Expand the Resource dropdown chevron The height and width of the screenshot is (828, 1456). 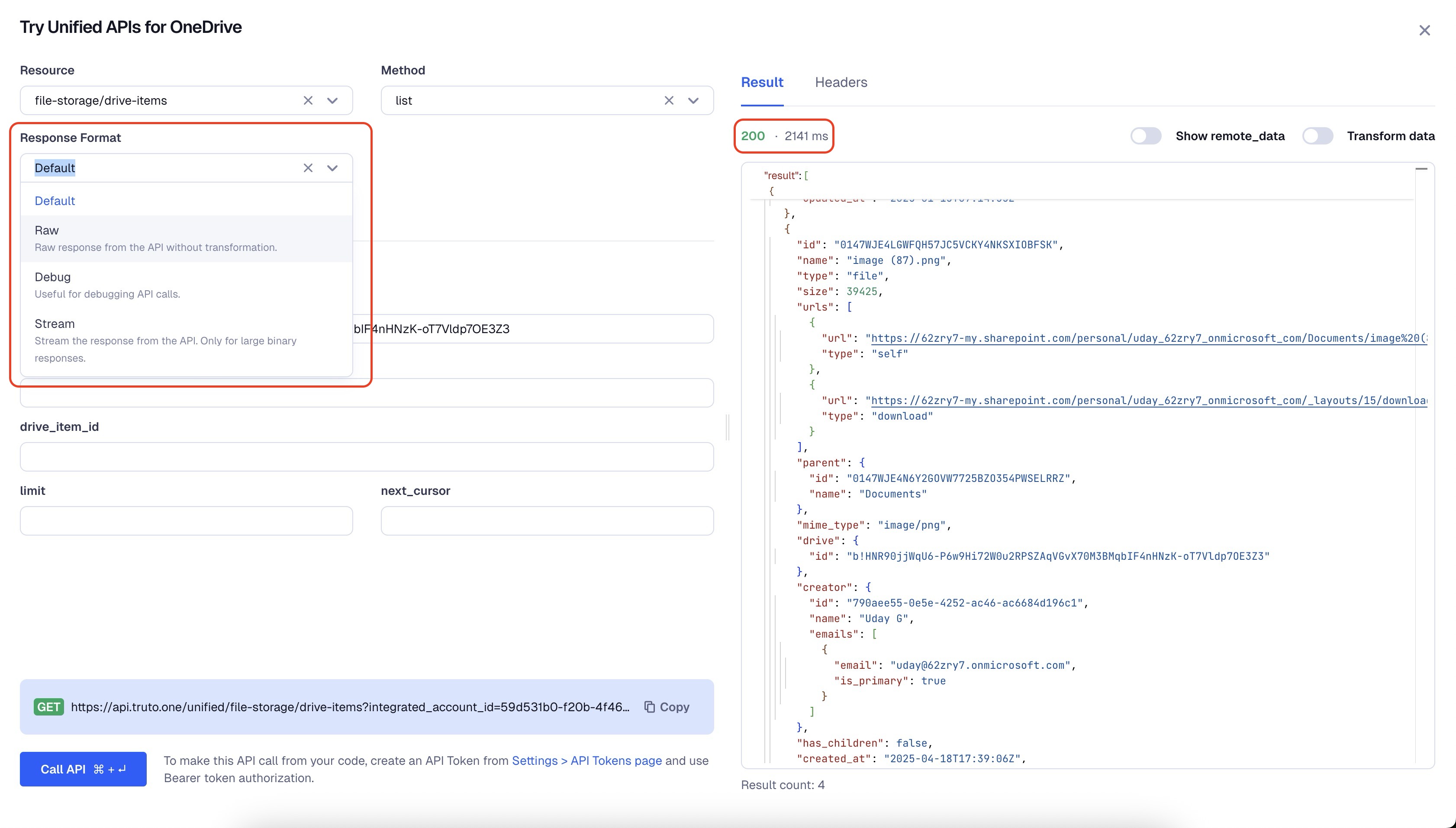point(332,101)
